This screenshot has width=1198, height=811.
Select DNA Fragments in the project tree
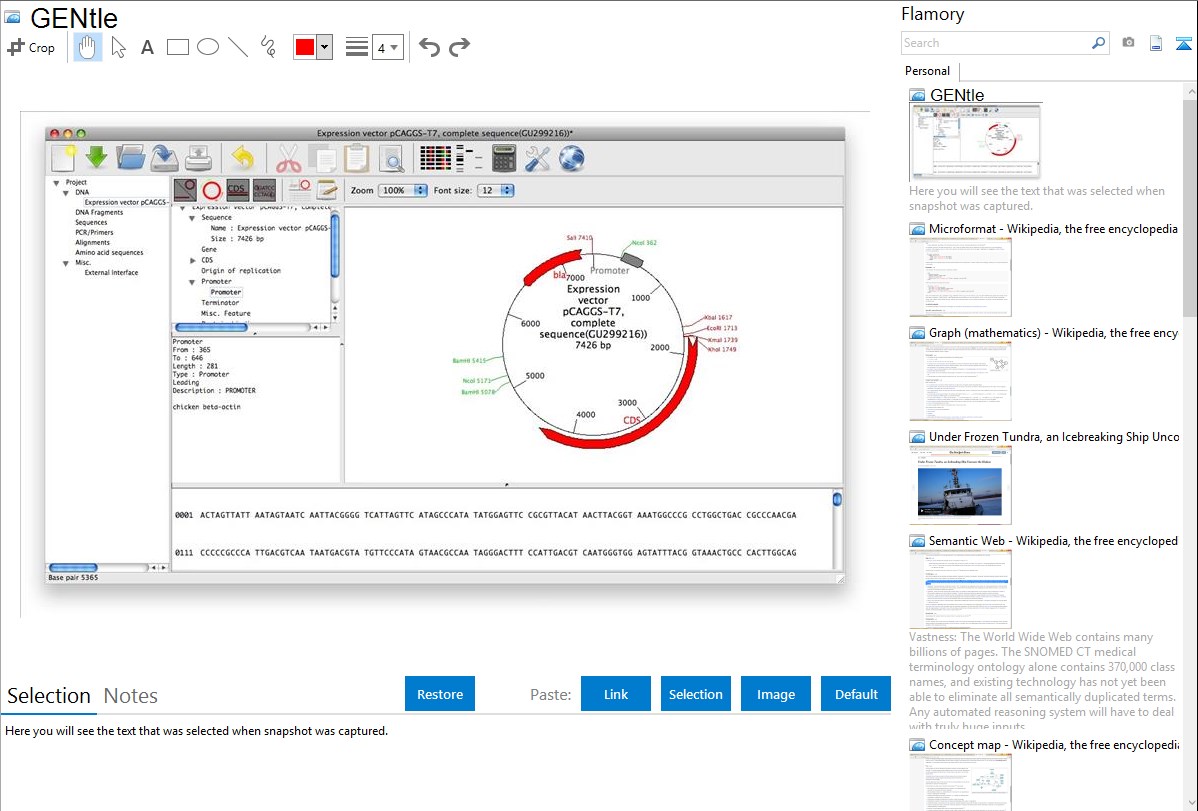pos(99,212)
